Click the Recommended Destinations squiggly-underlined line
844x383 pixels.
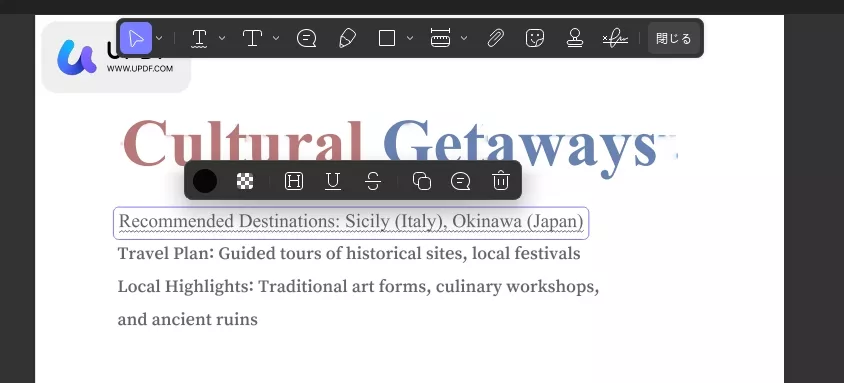(x=351, y=222)
